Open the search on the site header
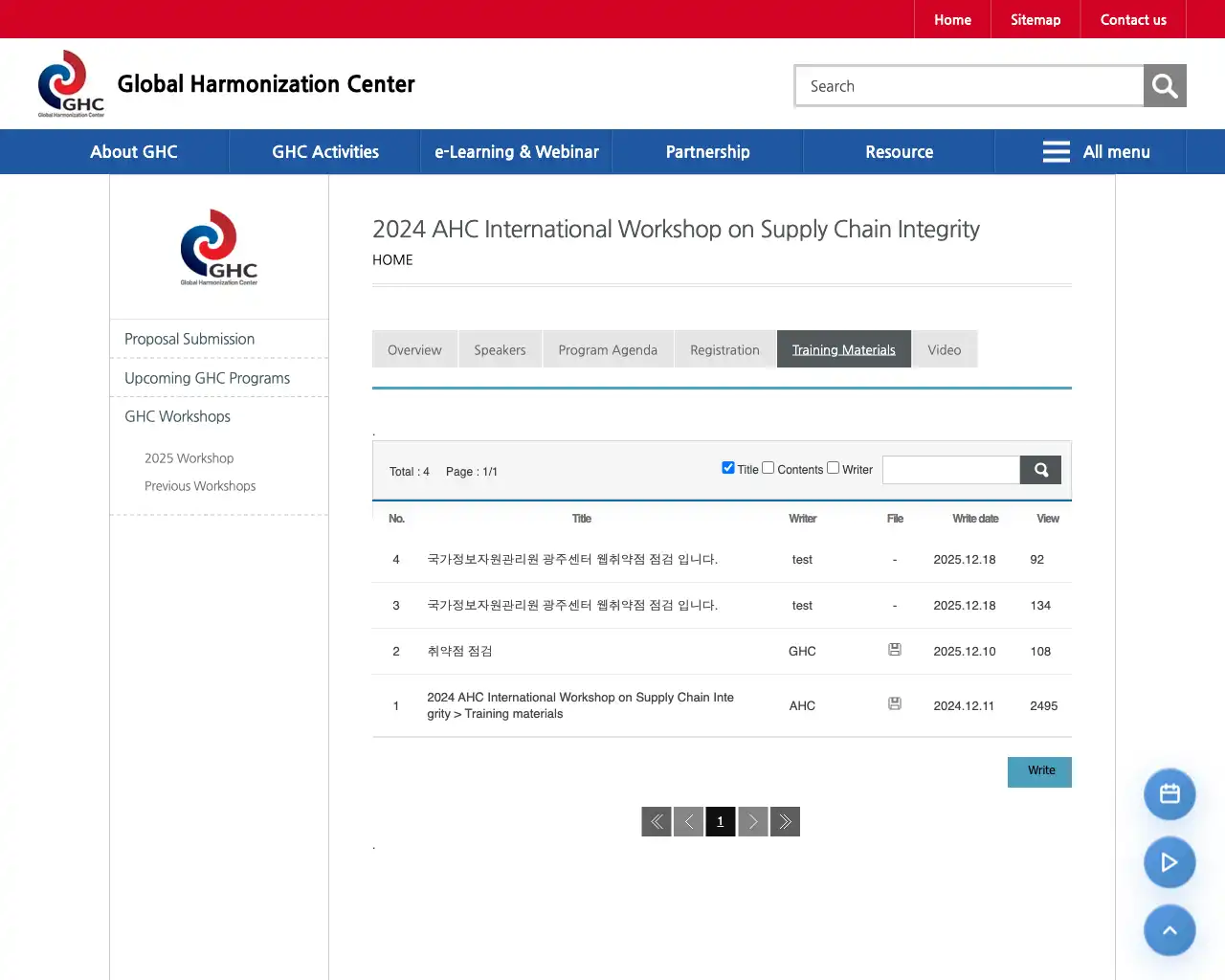This screenshot has height=980, width=1225. click(1164, 85)
